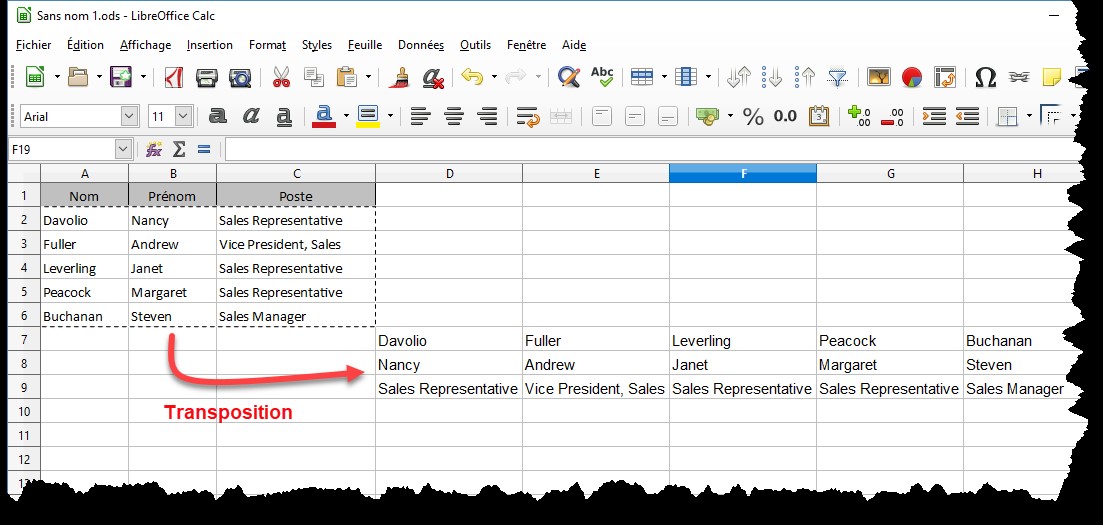Toggle bold formatting
This screenshot has width=1103, height=525.
[217, 117]
